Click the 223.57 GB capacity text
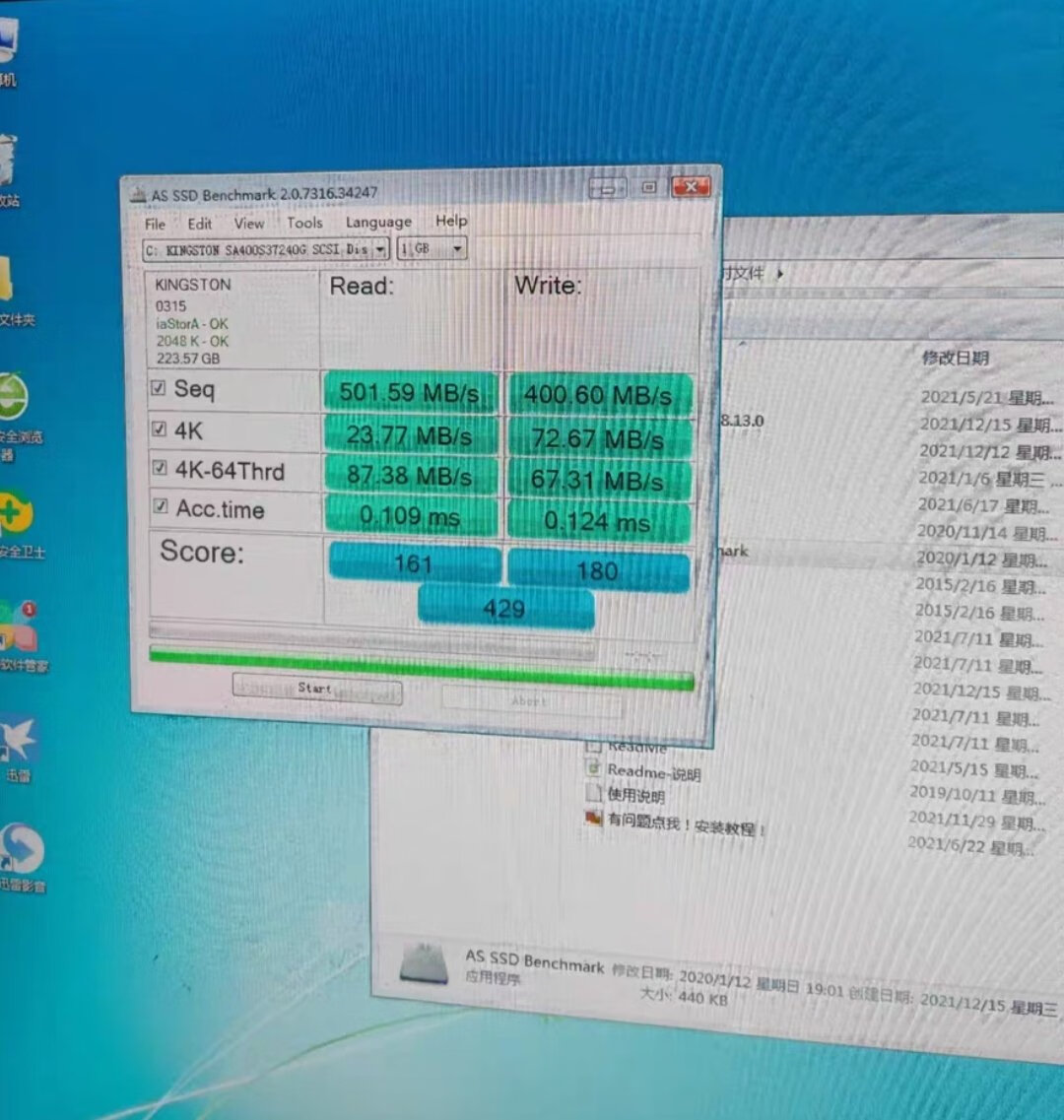 coord(188,358)
